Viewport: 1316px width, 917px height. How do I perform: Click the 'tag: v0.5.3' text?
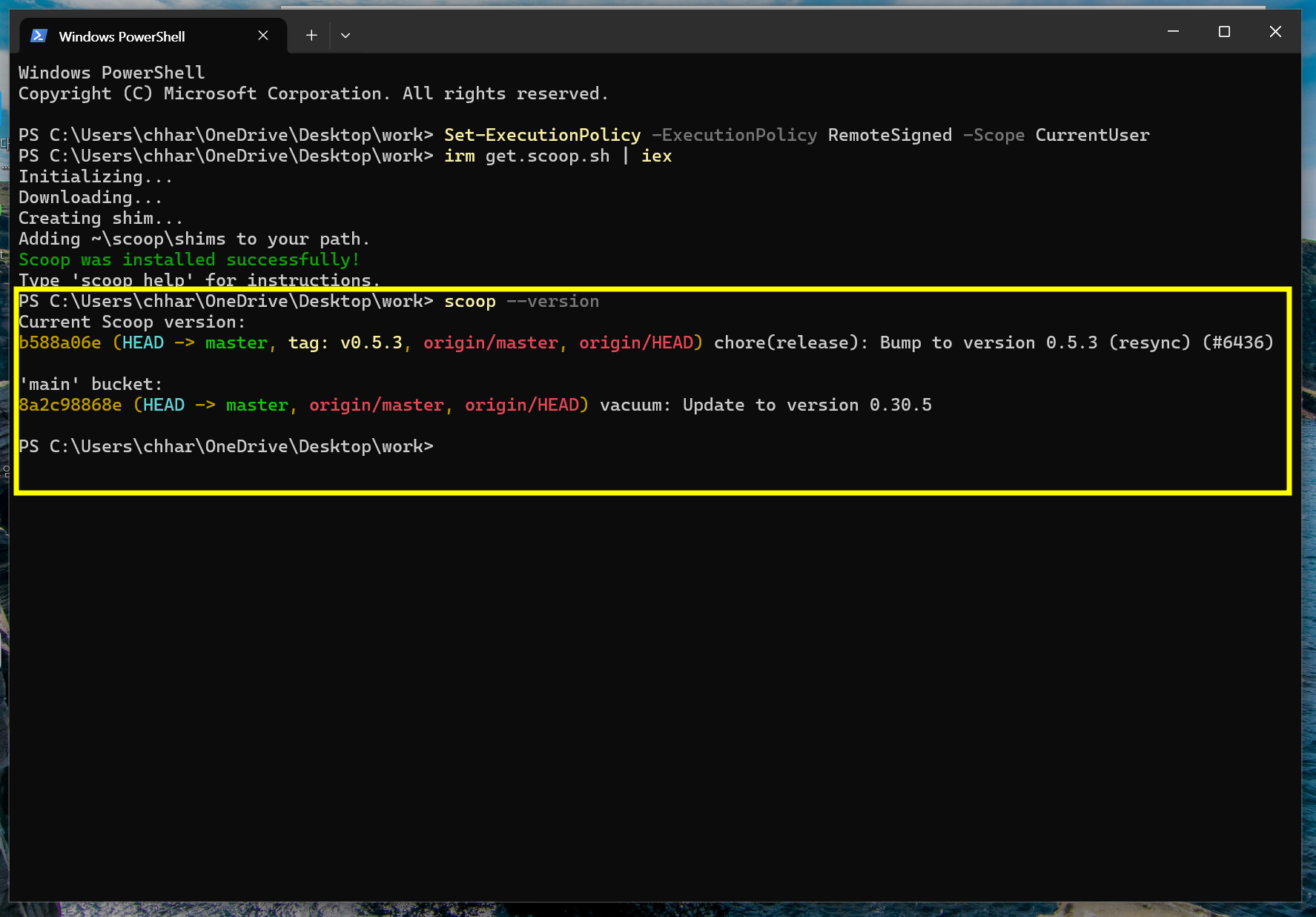pos(345,342)
